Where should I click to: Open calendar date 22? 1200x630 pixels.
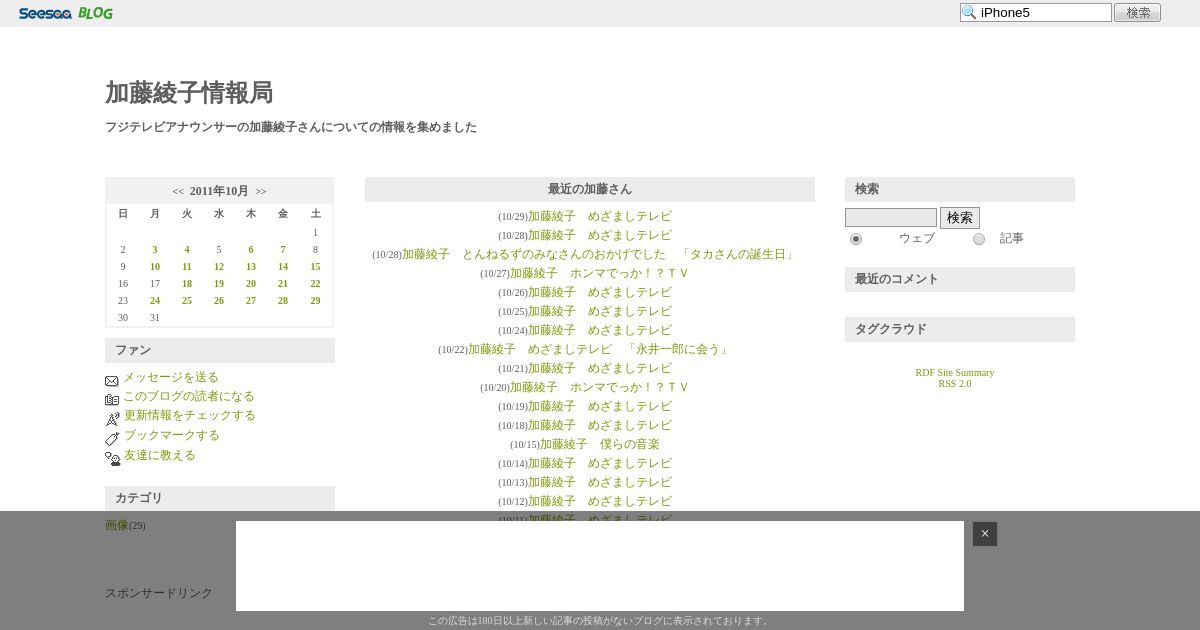(x=315, y=284)
